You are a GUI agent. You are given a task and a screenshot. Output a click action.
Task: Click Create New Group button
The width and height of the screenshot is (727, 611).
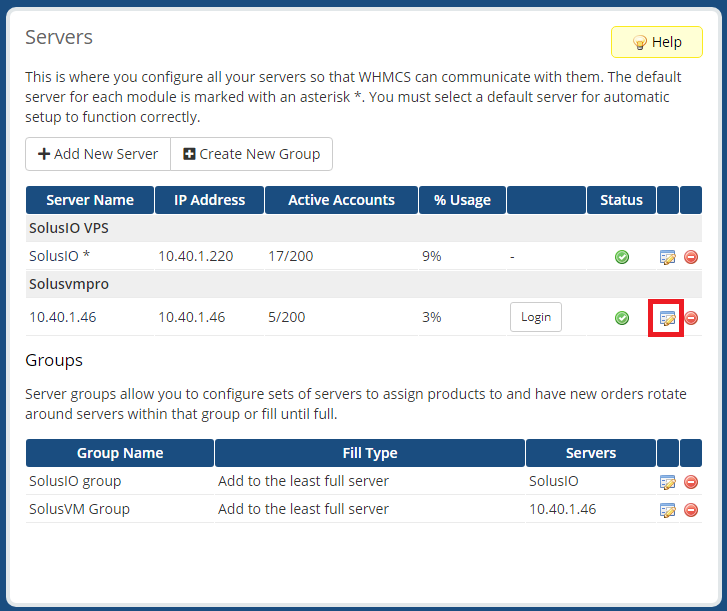coord(251,154)
